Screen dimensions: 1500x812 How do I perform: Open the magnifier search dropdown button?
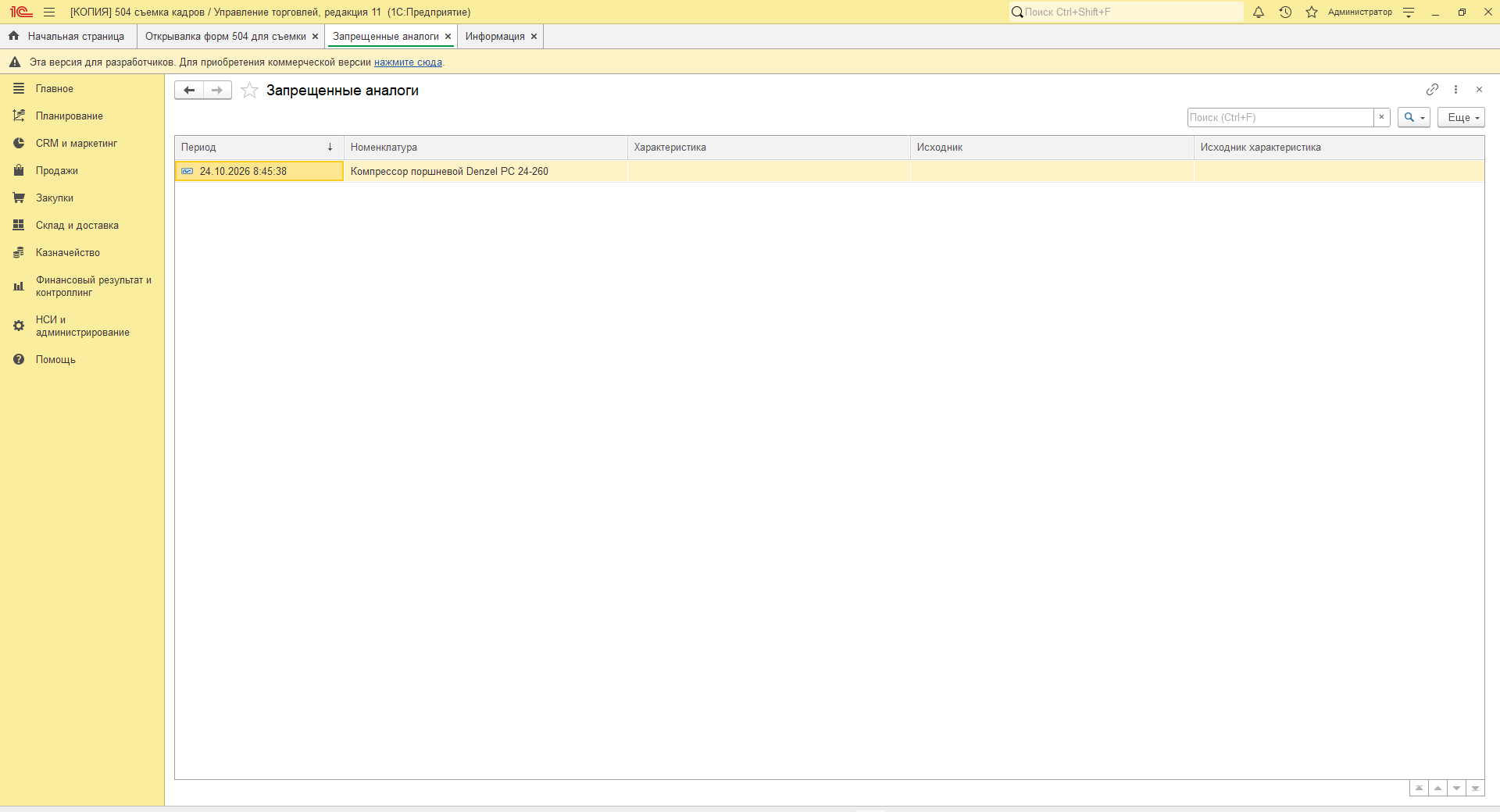click(1414, 117)
